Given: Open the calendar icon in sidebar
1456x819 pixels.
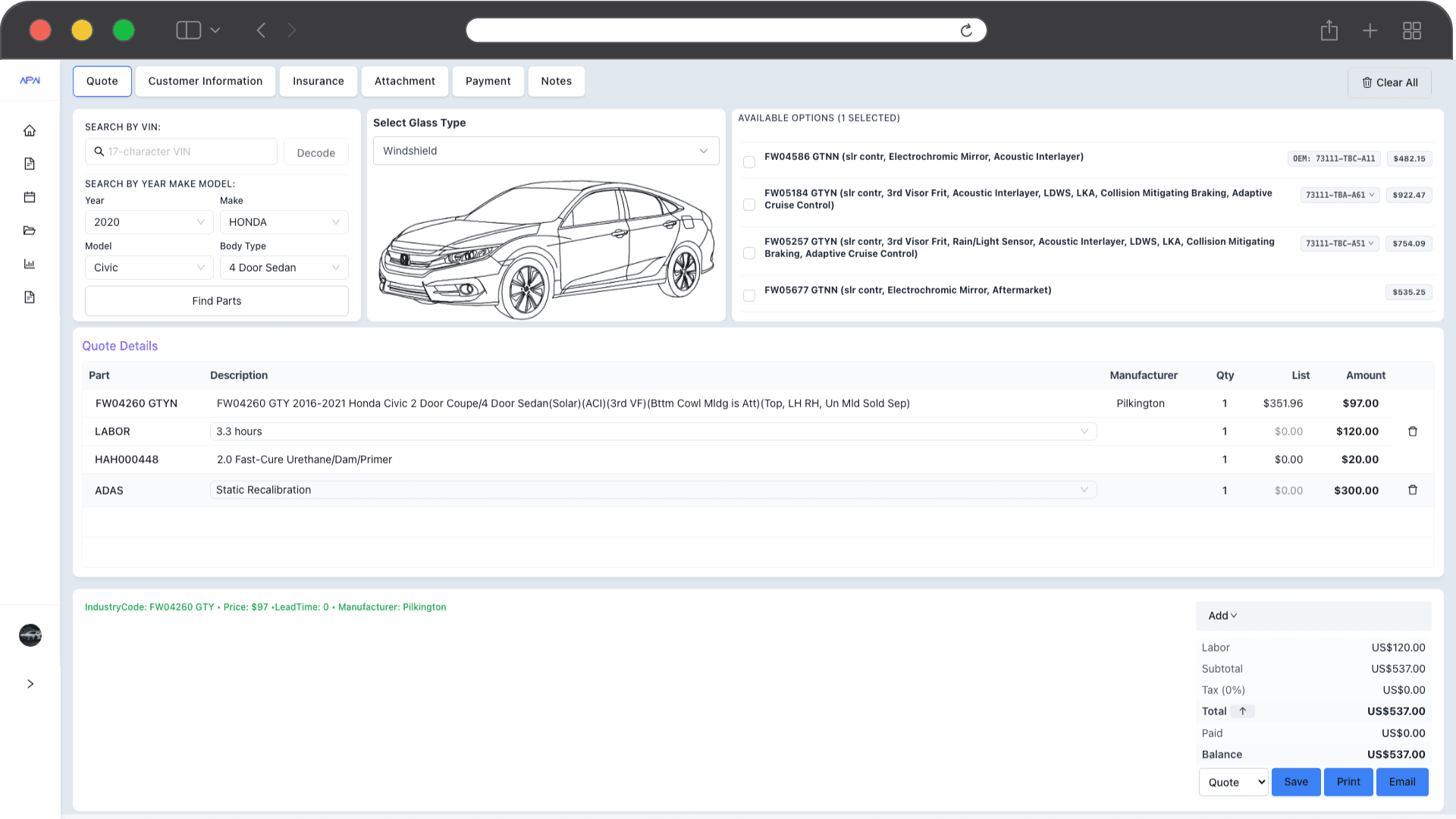Looking at the screenshot, I should 30,197.
